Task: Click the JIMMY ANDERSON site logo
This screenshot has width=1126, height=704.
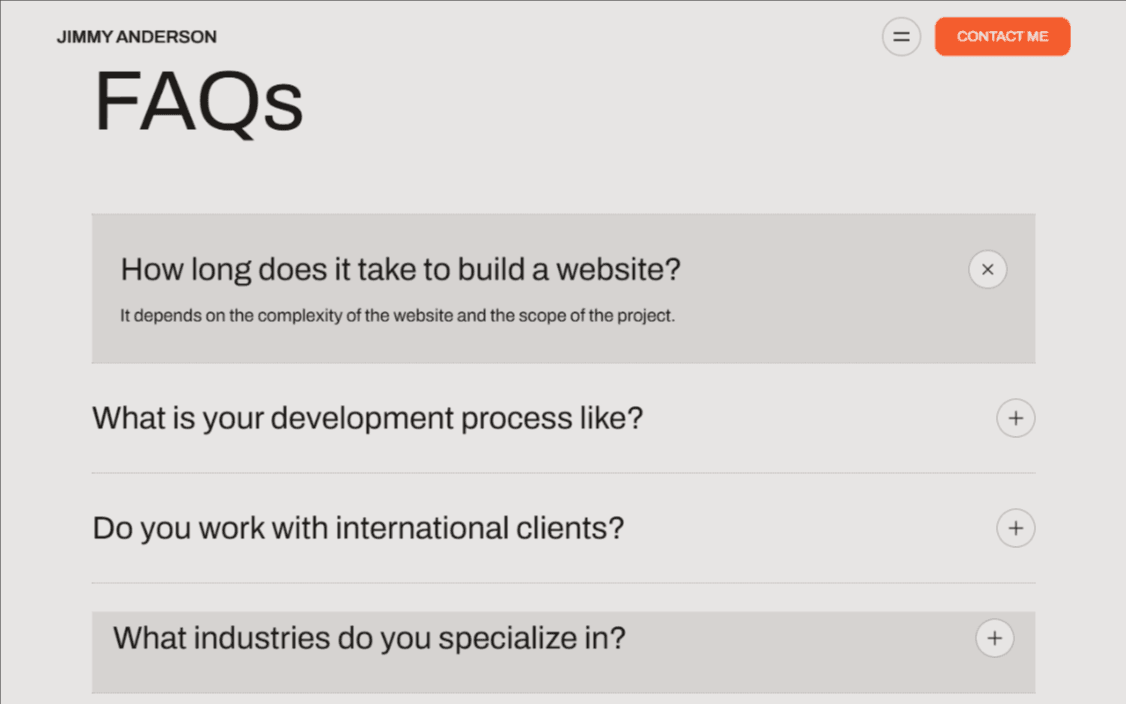Action: point(136,37)
